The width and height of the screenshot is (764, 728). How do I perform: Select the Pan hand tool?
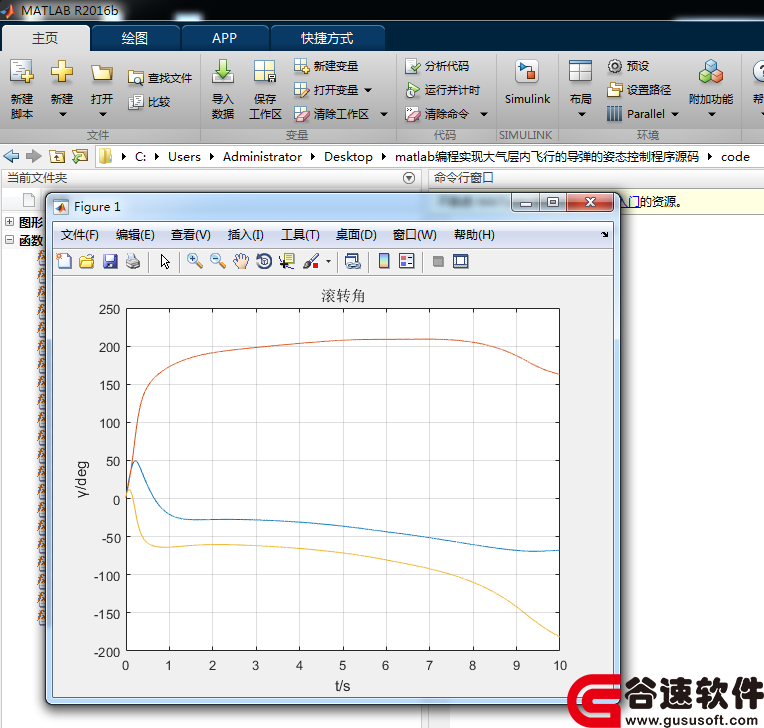pyautogui.click(x=241, y=261)
